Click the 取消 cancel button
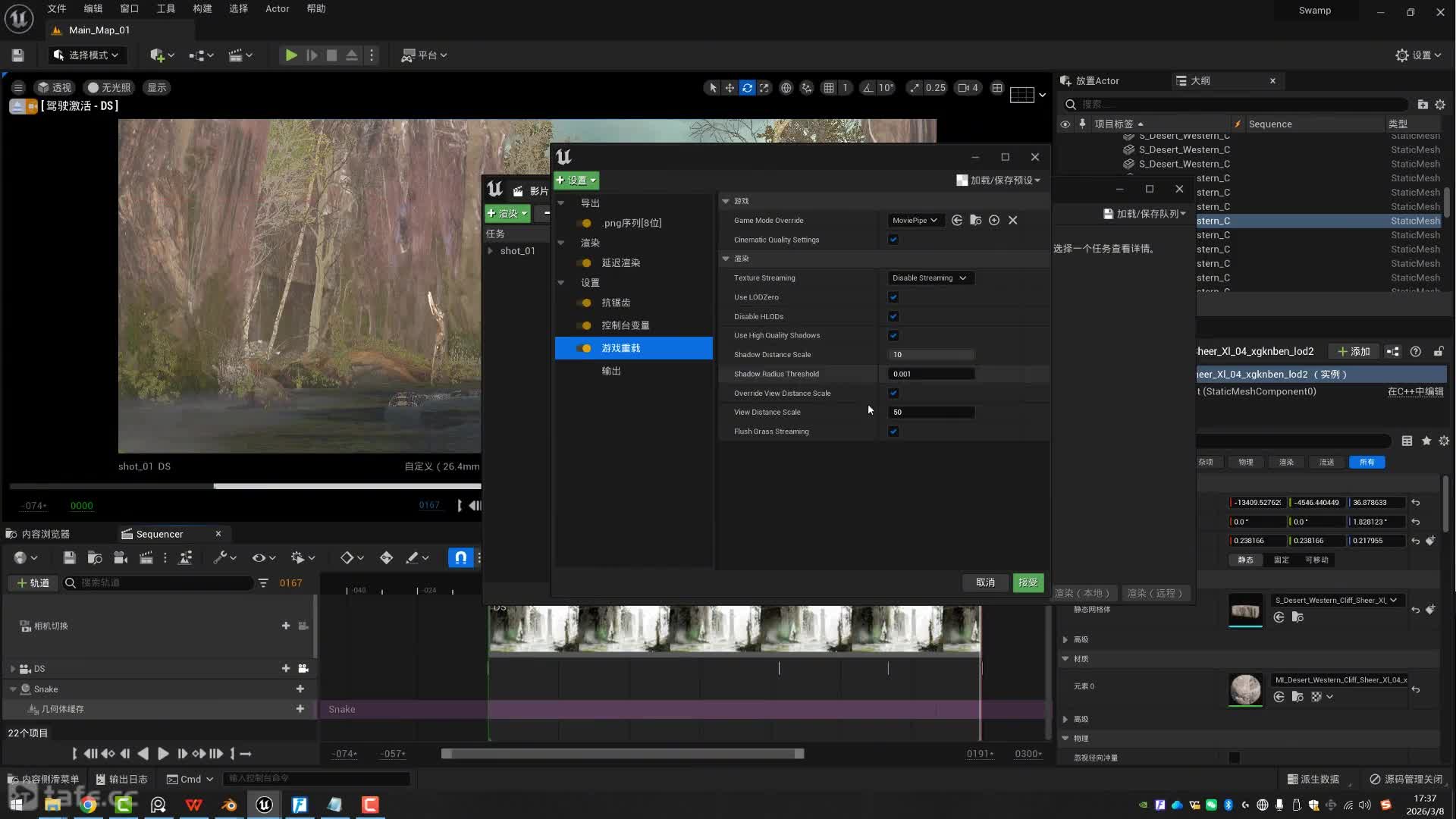This screenshot has height=819, width=1456. point(985,582)
